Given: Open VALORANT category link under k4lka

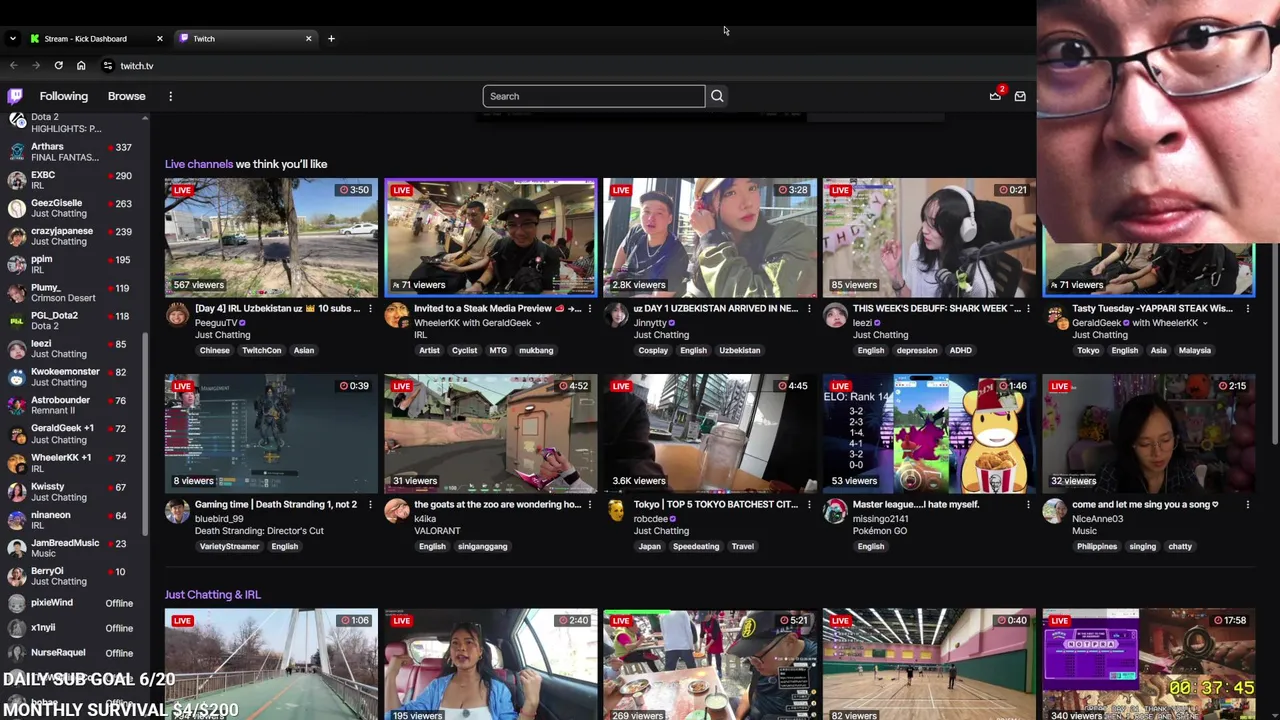Looking at the screenshot, I should (x=437, y=531).
